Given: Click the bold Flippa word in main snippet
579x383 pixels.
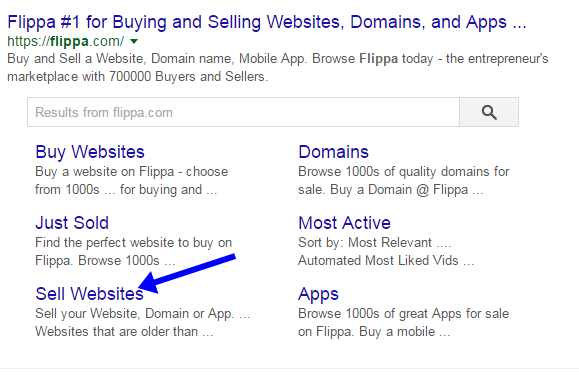Looking at the screenshot, I should (378, 59).
